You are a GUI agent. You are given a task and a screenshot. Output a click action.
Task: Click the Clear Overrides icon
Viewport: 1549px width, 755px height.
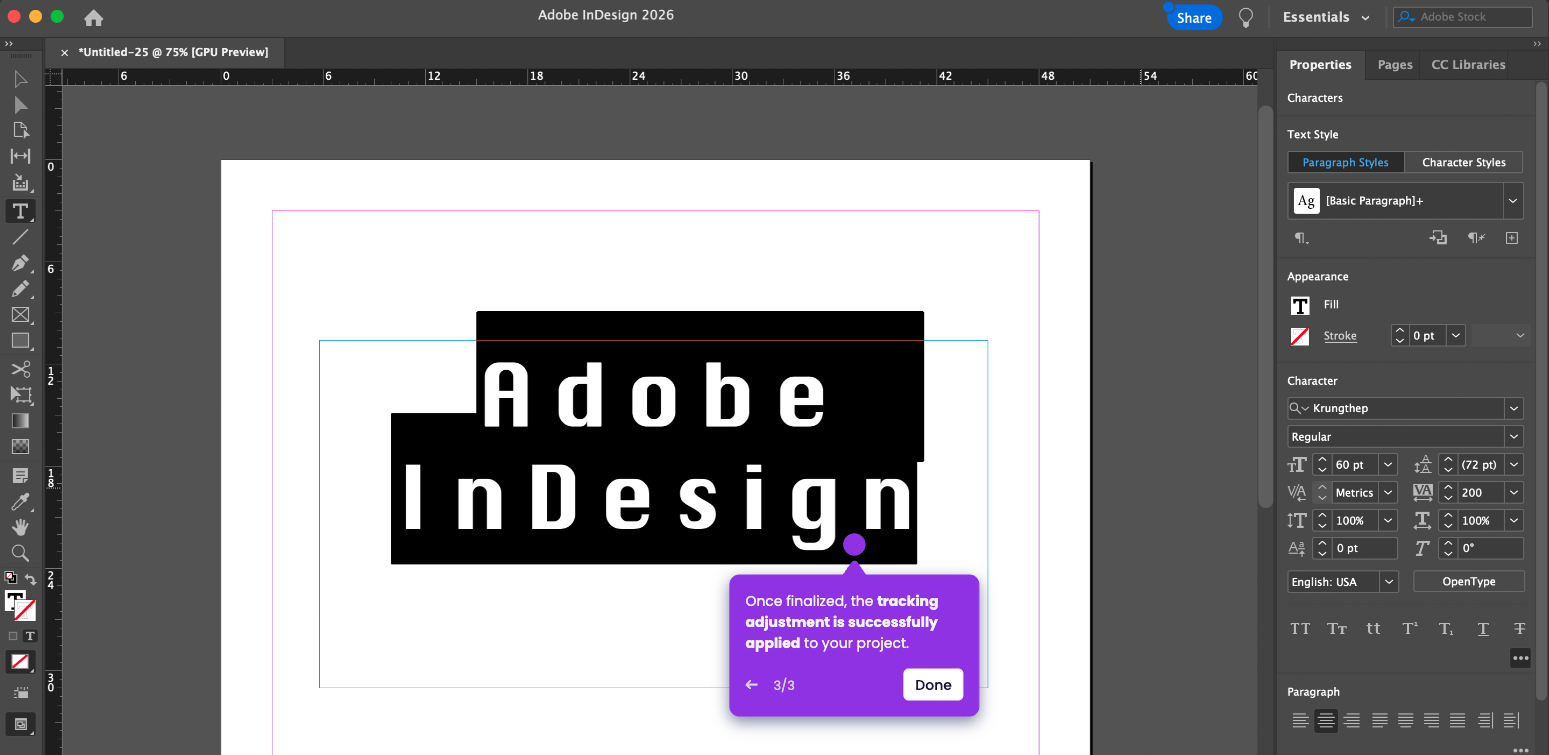[1476, 238]
